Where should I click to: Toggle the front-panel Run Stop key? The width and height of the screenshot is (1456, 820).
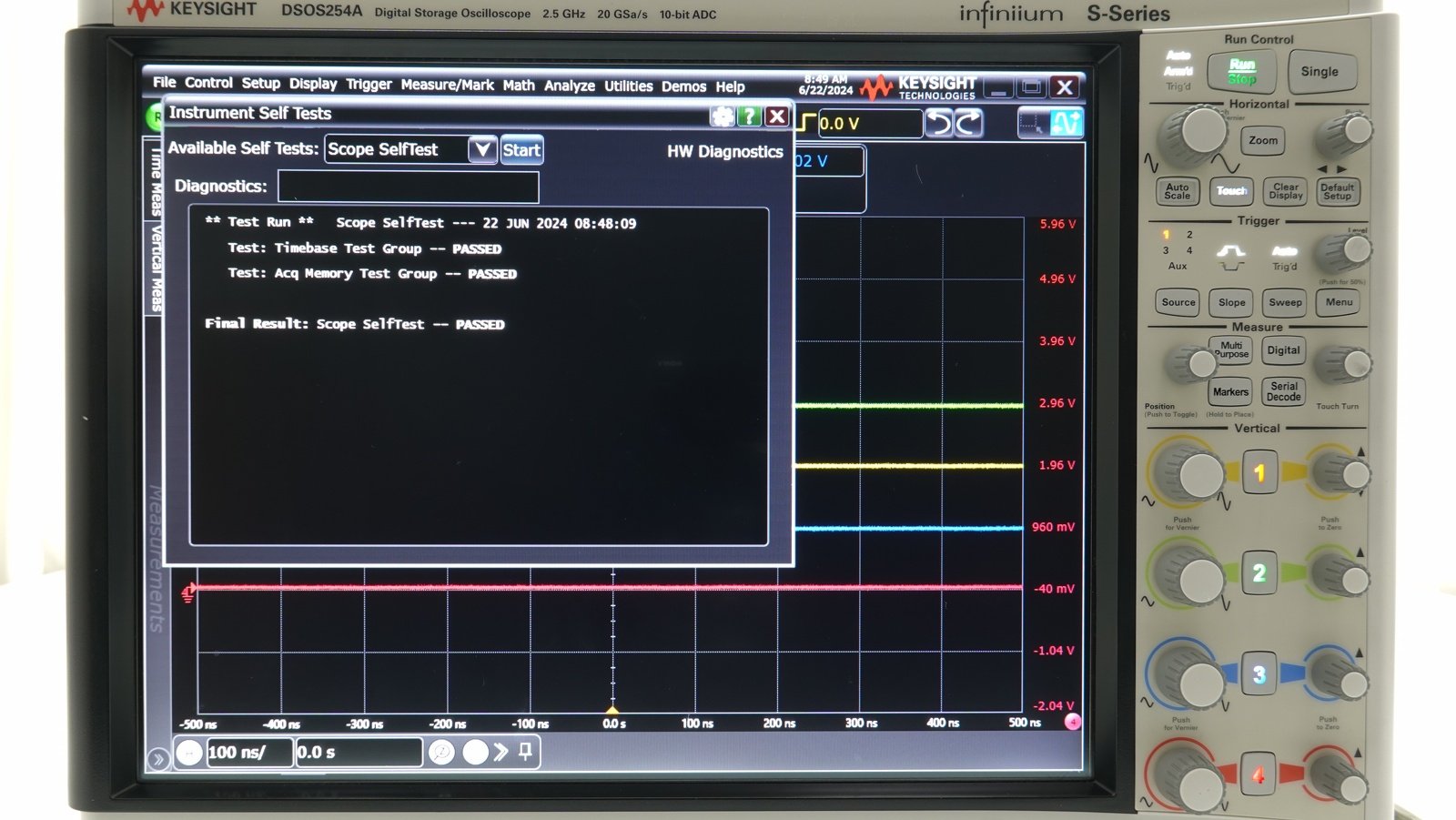tap(1241, 71)
